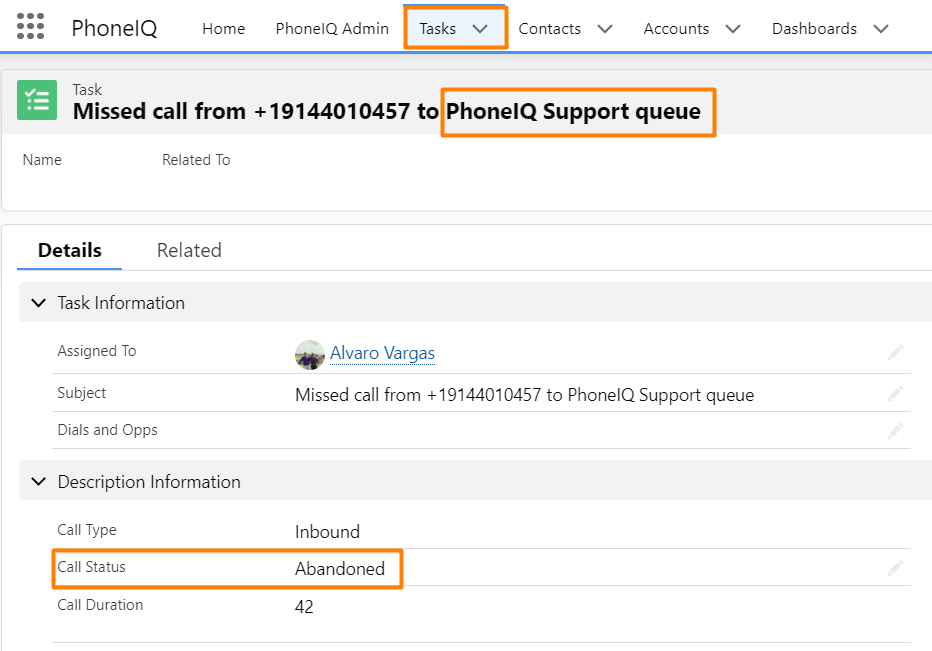Click the Assigned To field label
The height and width of the screenshot is (651, 932).
(x=97, y=351)
